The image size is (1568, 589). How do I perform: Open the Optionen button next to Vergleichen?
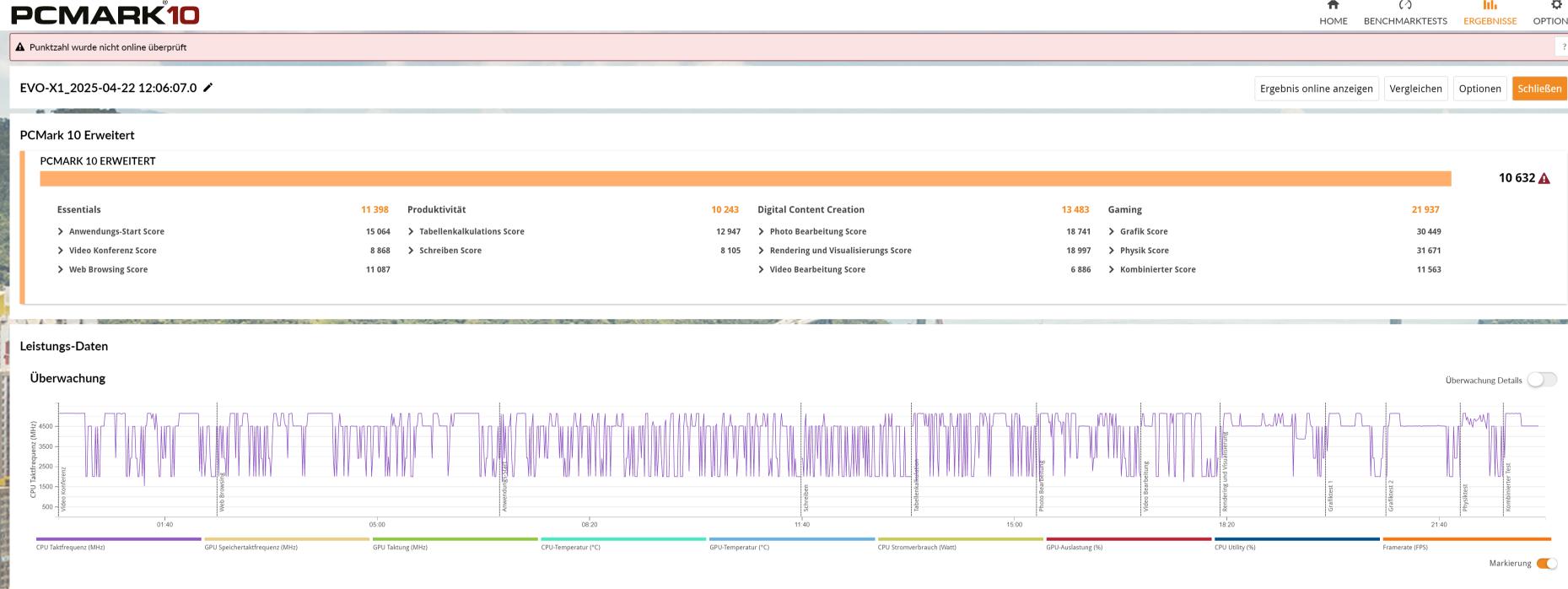click(x=1479, y=89)
